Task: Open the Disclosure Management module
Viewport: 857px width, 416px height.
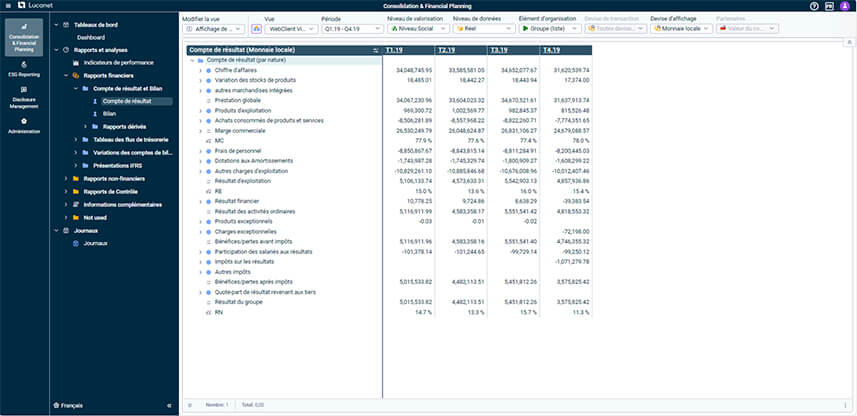Action: (24, 97)
